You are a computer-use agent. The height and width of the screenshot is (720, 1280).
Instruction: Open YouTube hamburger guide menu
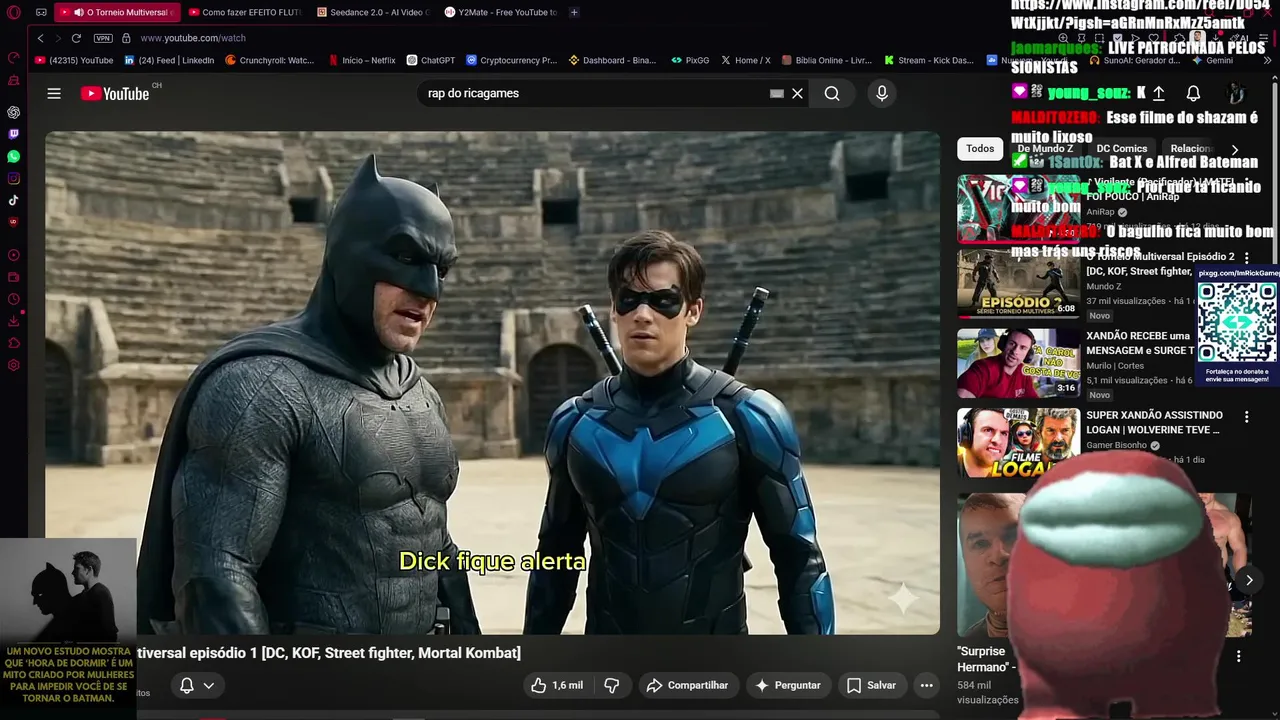click(54, 93)
